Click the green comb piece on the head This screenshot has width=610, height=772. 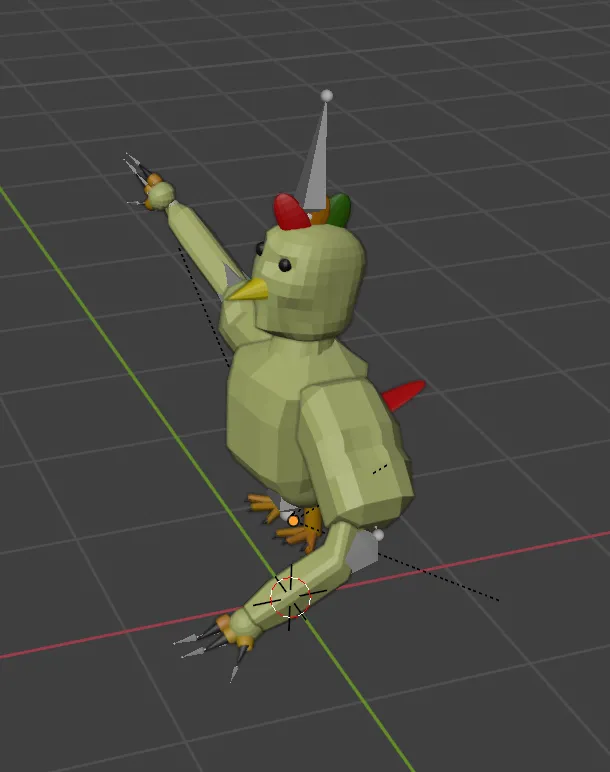tap(340, 209)
